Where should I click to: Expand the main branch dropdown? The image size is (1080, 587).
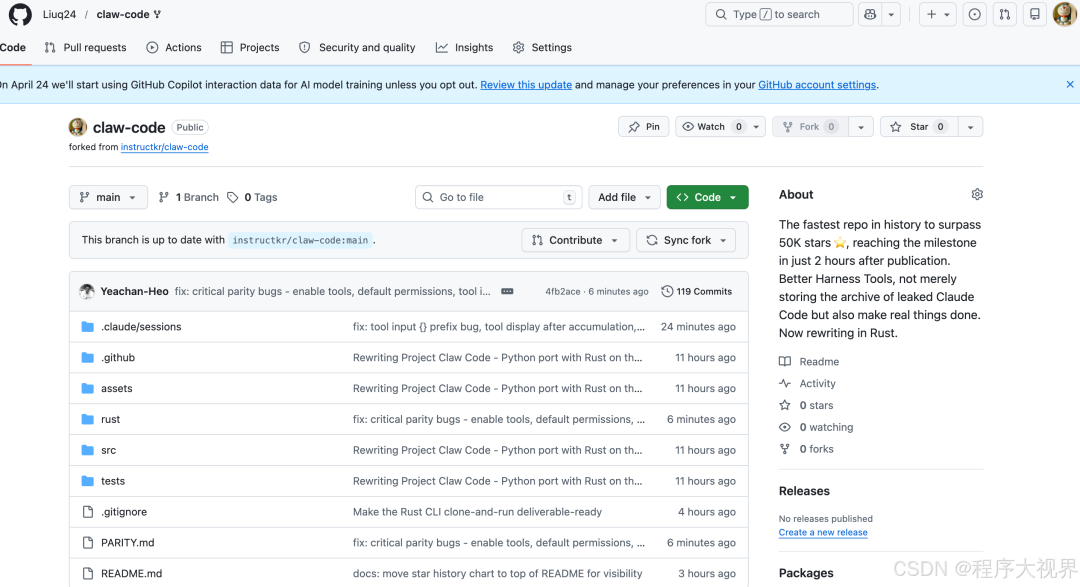click(x=108, y=197)
